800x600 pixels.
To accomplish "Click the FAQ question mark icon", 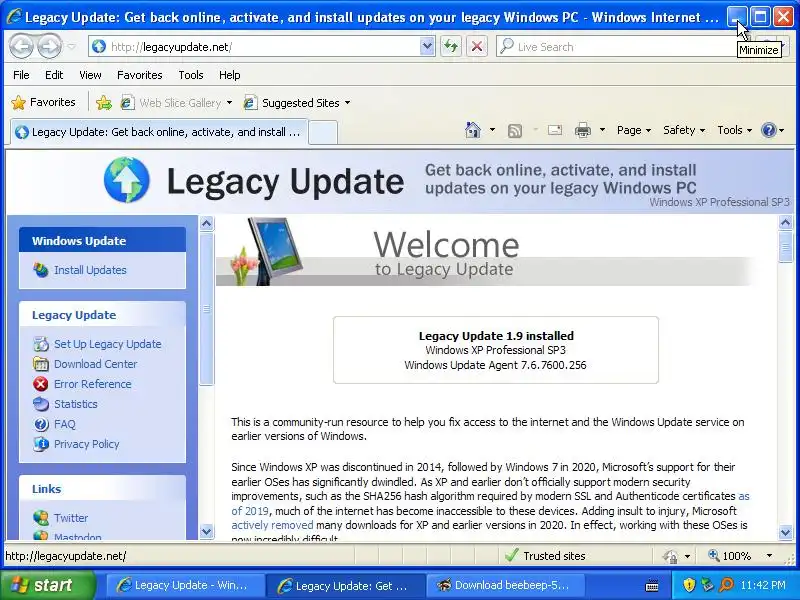I will coord(41,424).
